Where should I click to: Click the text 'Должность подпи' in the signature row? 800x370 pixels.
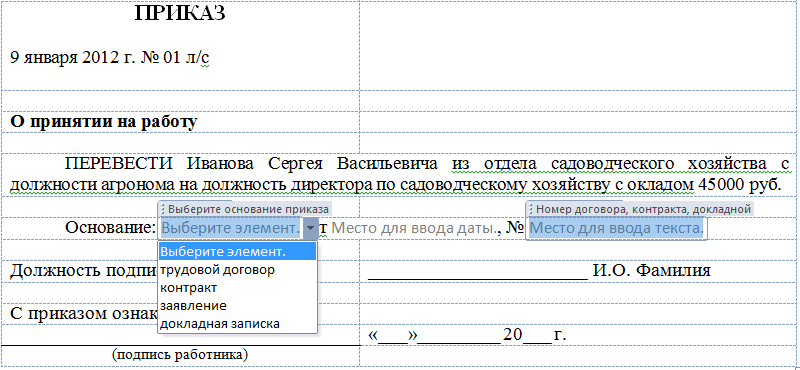(83, 270)
